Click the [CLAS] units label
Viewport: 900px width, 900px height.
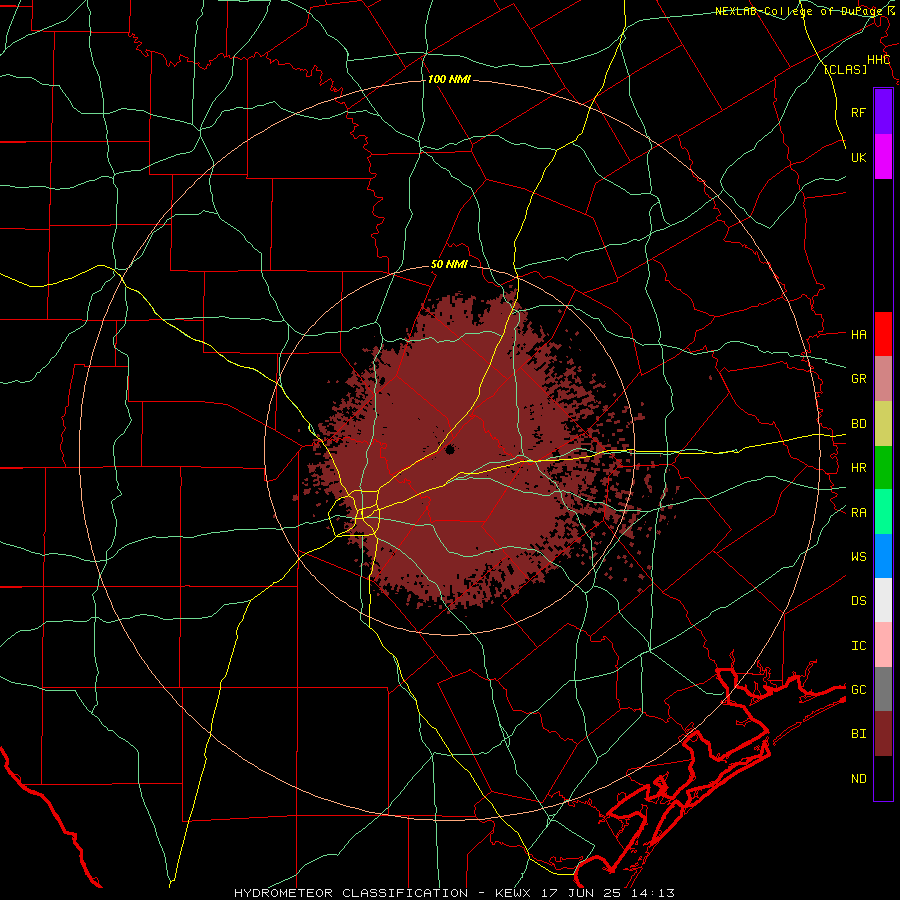tap(845, 69)
